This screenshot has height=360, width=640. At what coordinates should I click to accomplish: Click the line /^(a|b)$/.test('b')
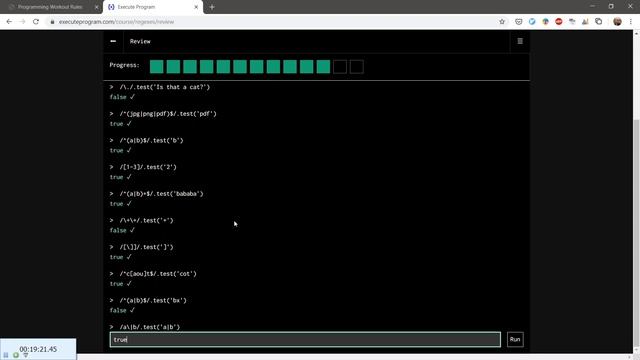[151, 140]
